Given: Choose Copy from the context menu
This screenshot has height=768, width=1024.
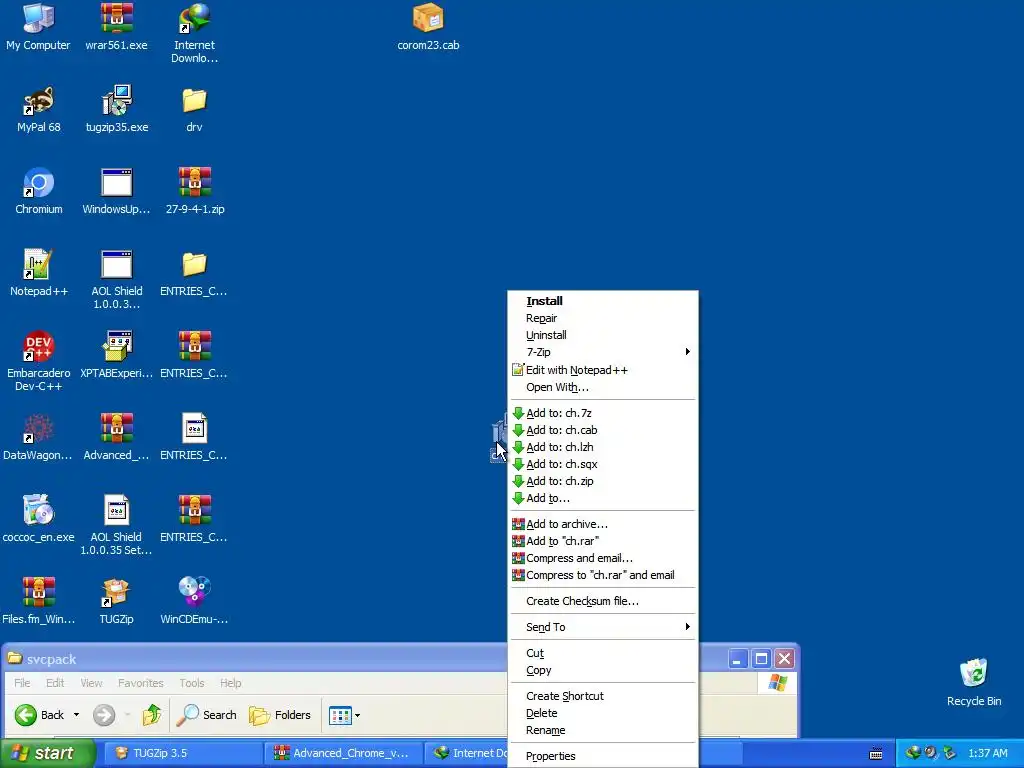Looking at the screenshot, I should point(603,671).
